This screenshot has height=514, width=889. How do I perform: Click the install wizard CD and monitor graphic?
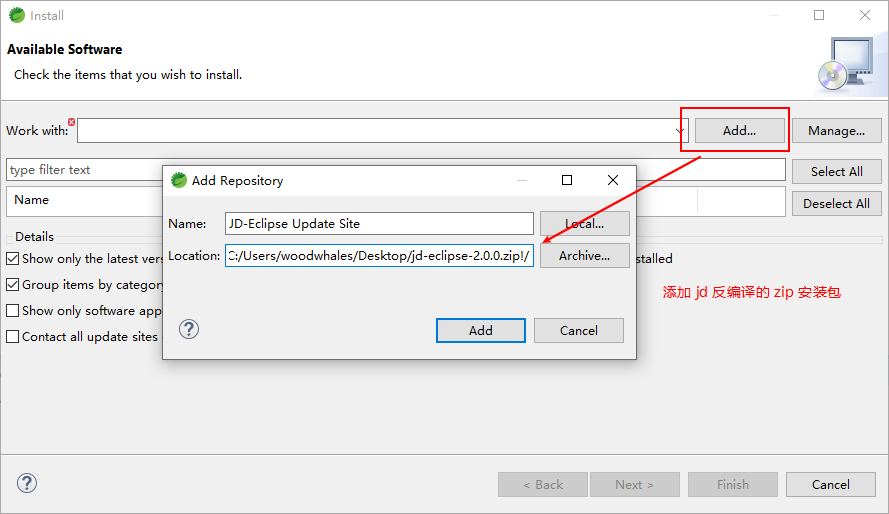point(846,65)
